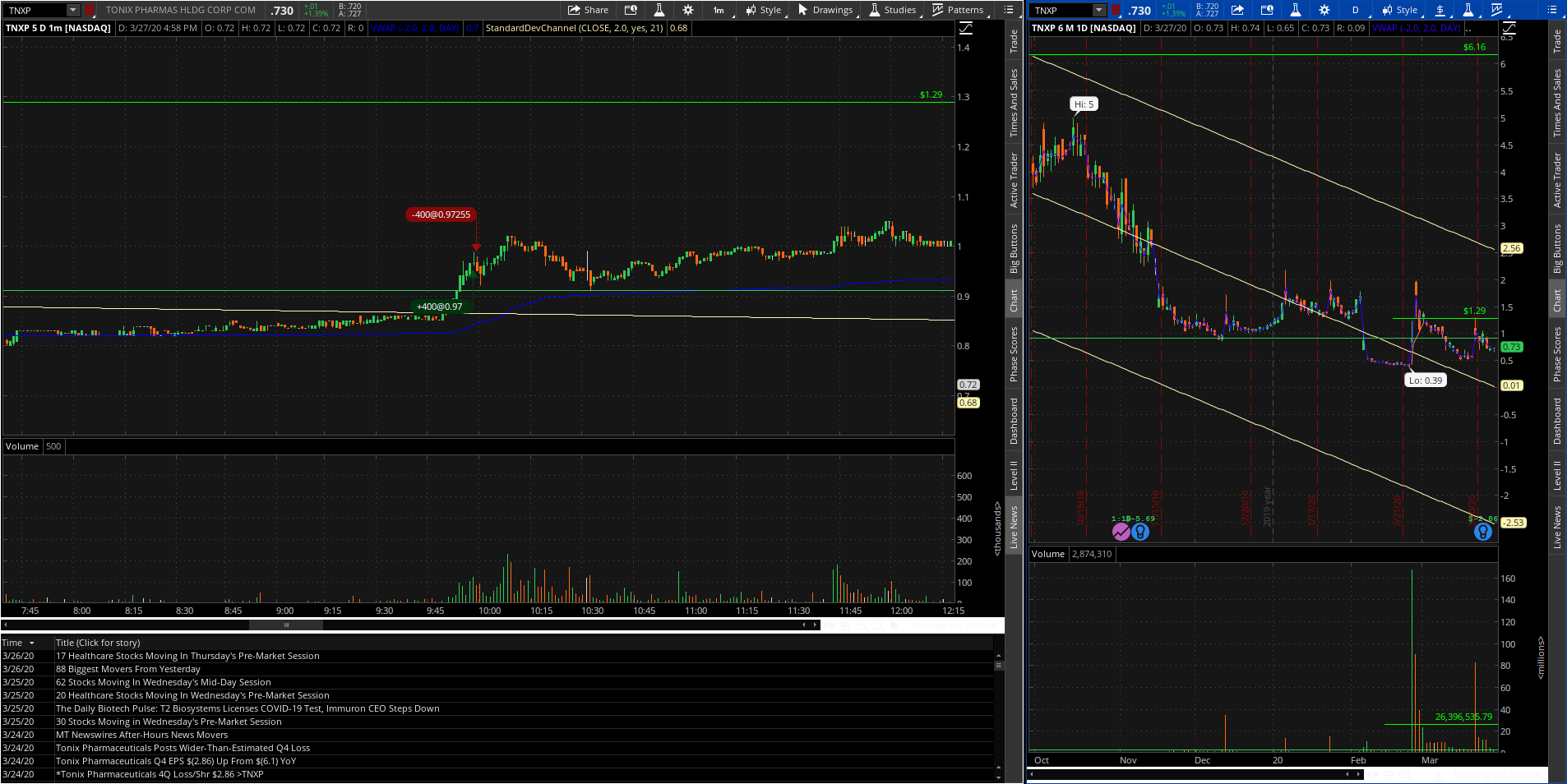1567x784 pixels.
Task: Open the Studies menu in the 1m chart
Action: [893, 10]
